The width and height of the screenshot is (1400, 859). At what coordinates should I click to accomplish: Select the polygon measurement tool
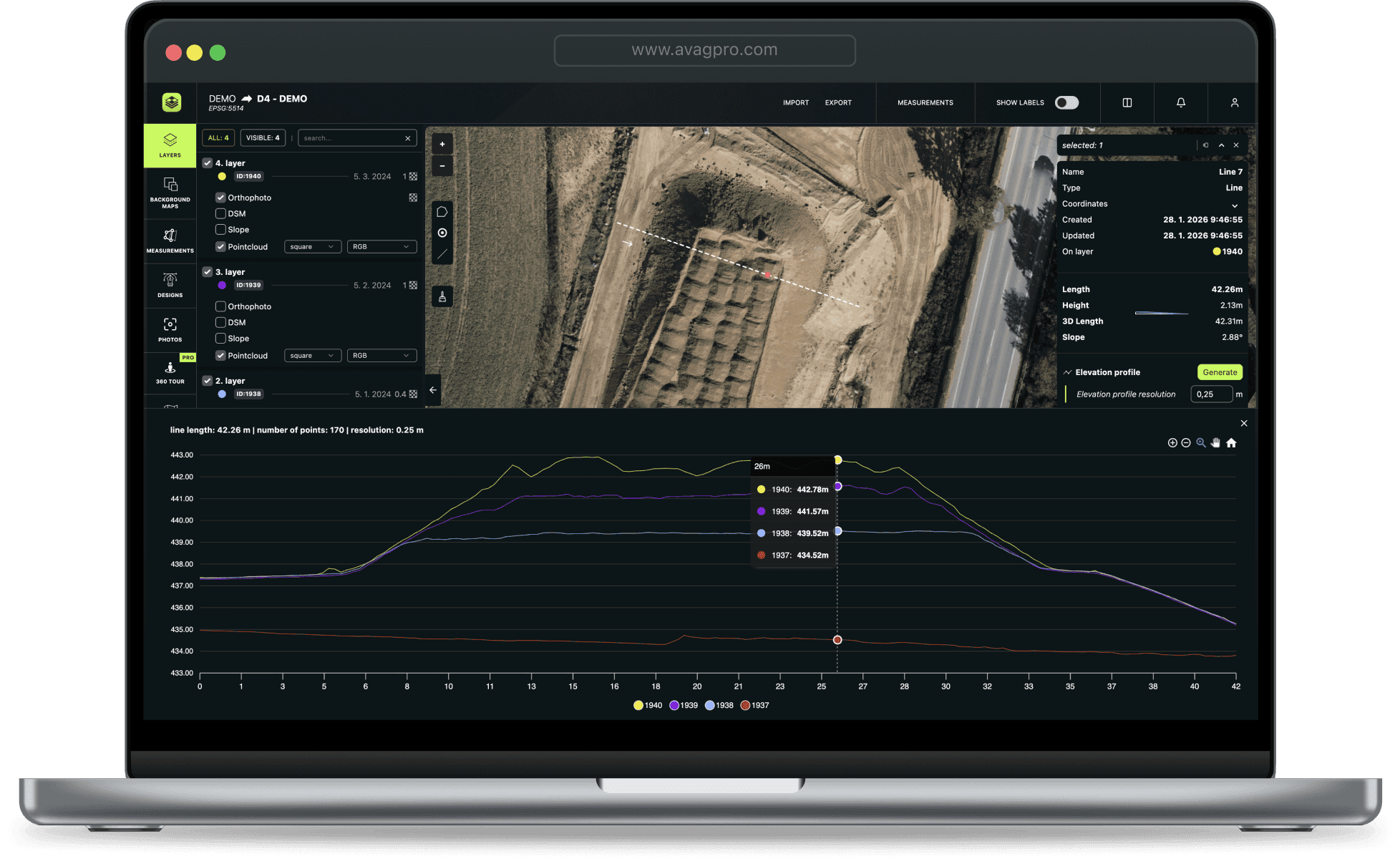point(442,212)
